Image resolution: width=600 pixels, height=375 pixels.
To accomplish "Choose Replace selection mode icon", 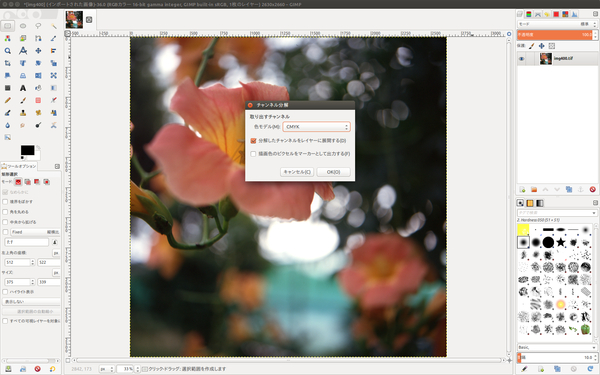I will pyautogui.click(x=18, y=182).
